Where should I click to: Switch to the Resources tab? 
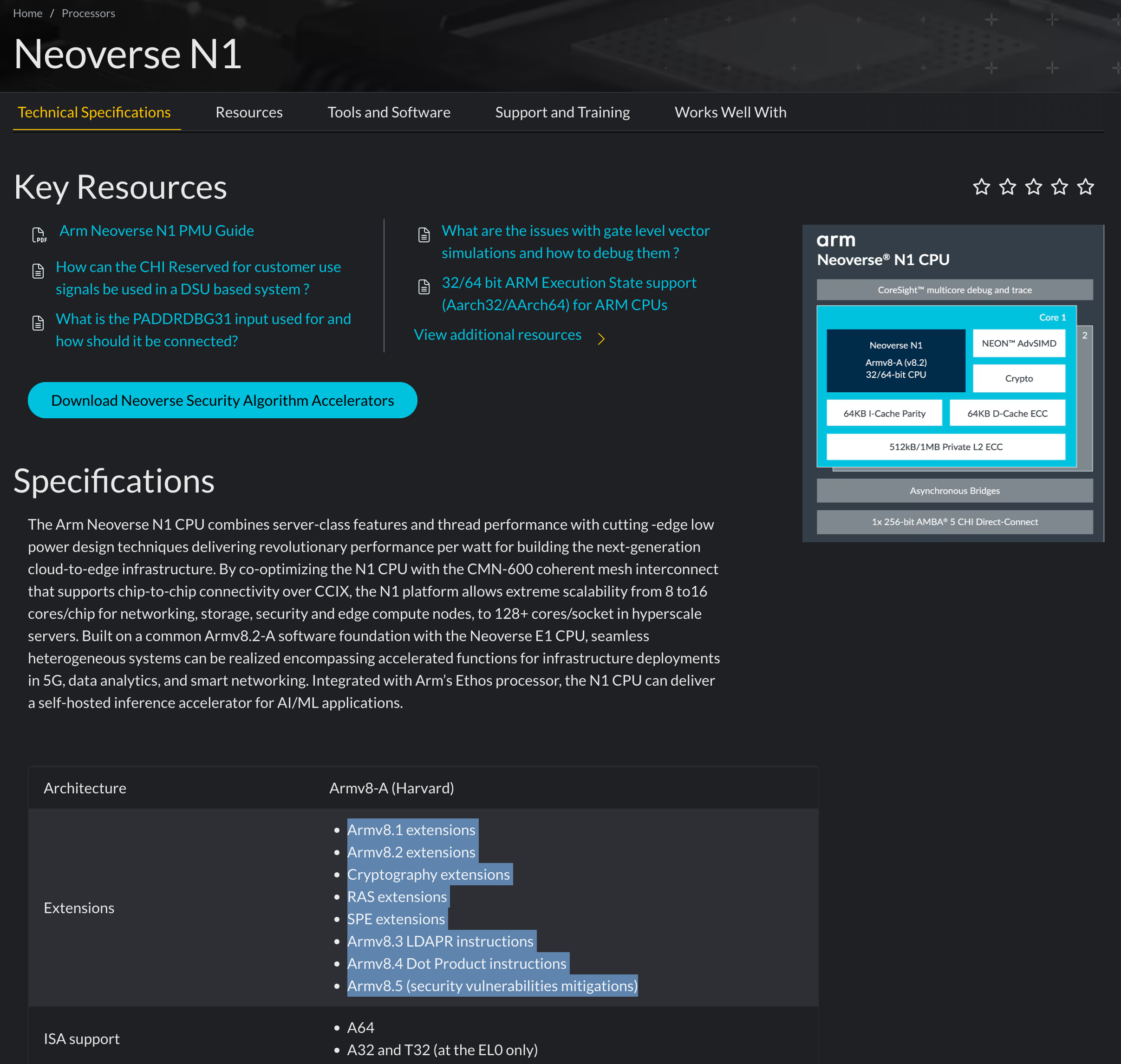pyautogui.click(x=249, y=112)
